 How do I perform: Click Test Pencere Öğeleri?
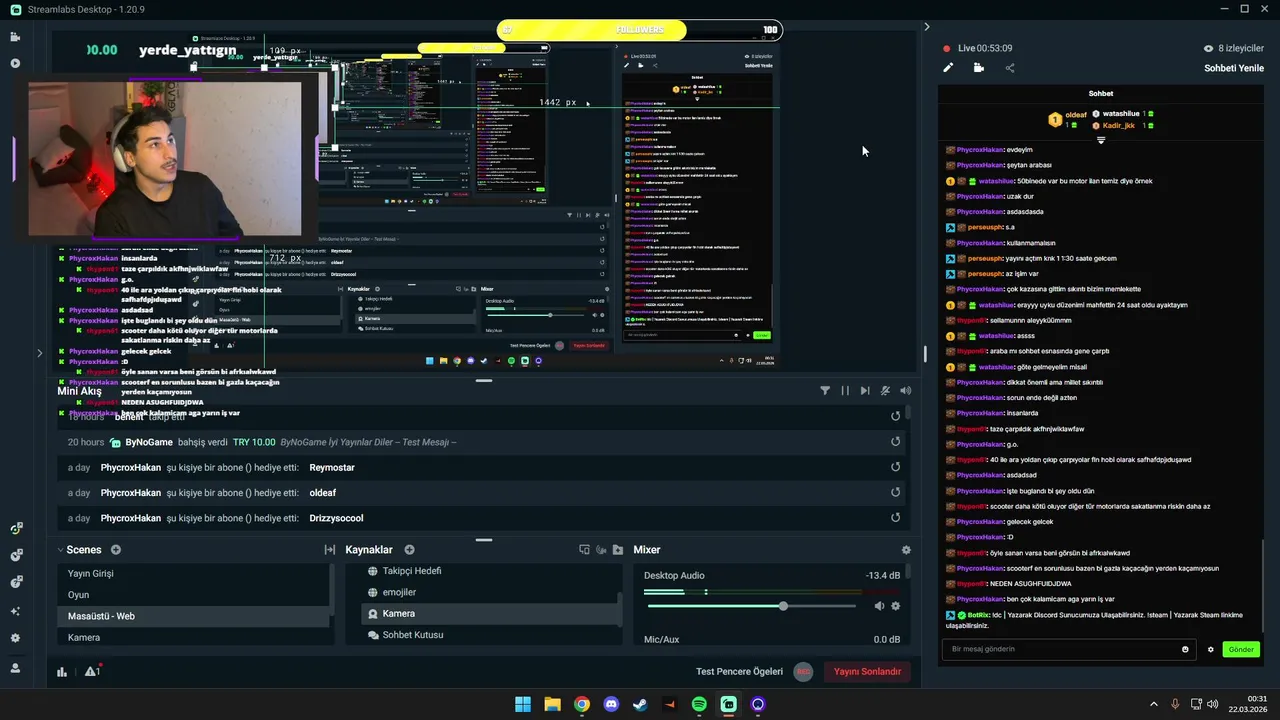click(739, 672)
